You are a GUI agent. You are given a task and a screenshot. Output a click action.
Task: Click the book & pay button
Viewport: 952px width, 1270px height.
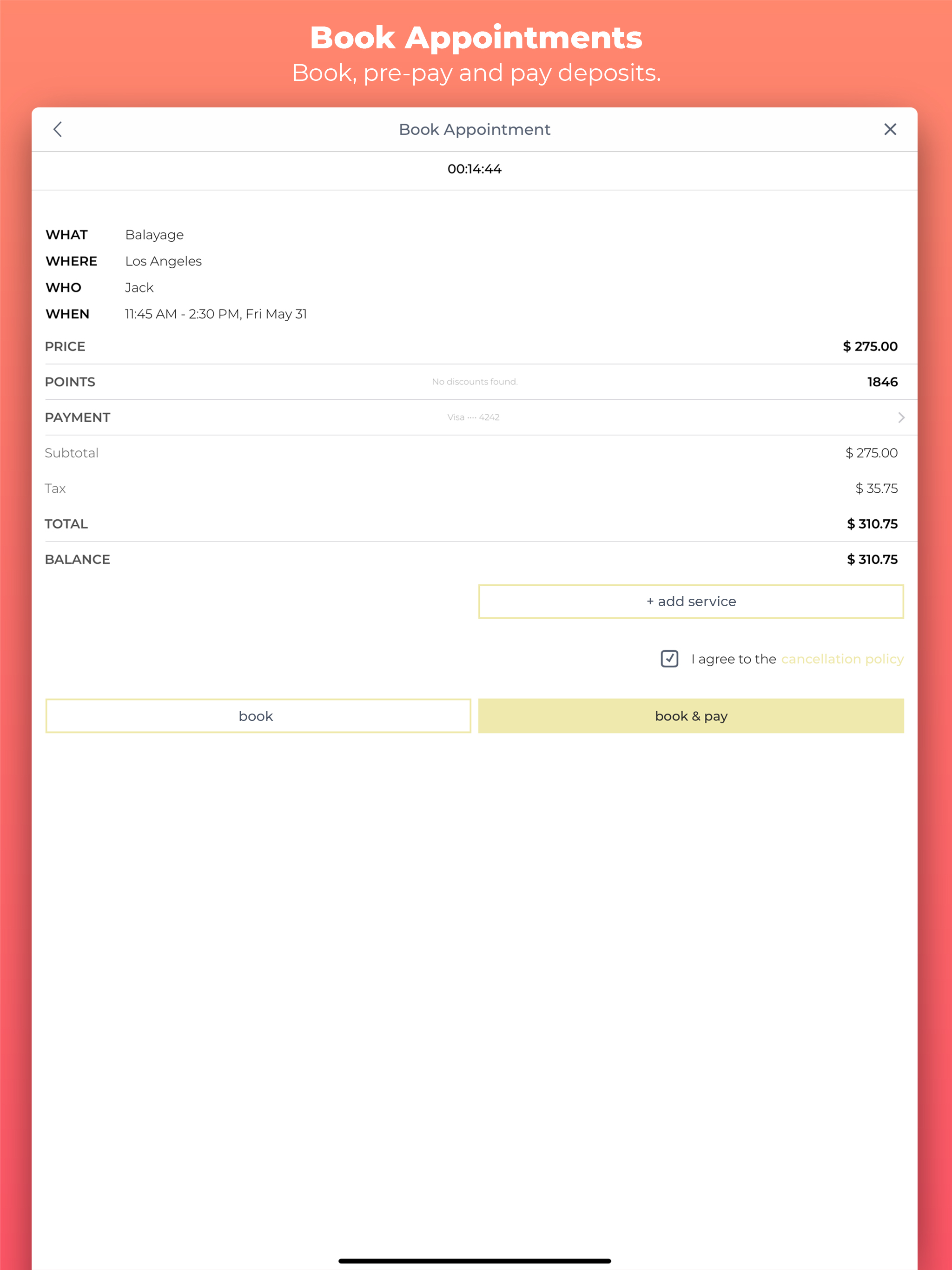tap(691, 716)
